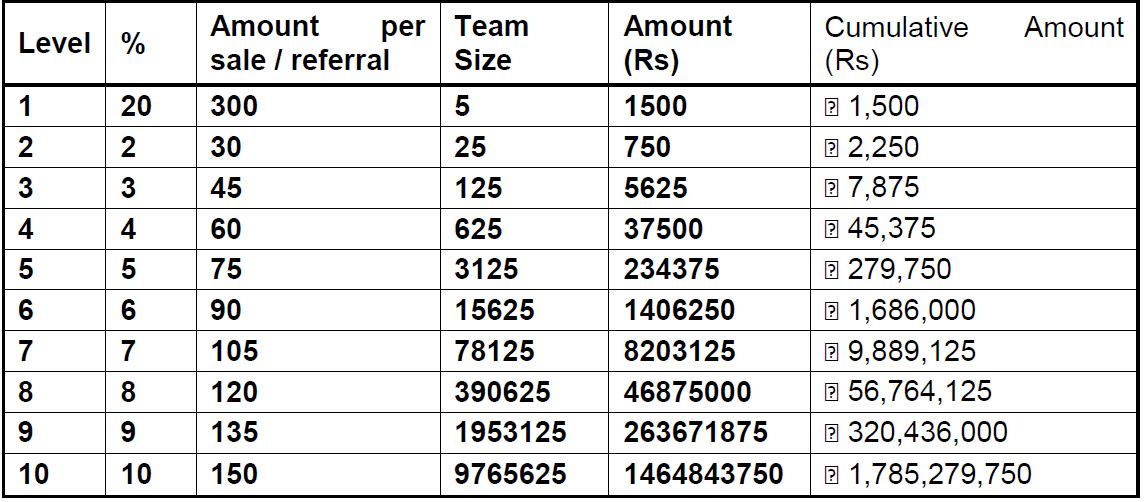
Task: Select the "Cumulative Amount (Rs)" header cell
Action: click(973, 44)
